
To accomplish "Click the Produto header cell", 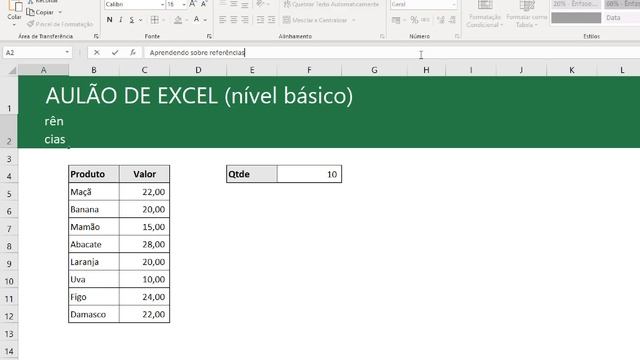I will coord(94,174).
